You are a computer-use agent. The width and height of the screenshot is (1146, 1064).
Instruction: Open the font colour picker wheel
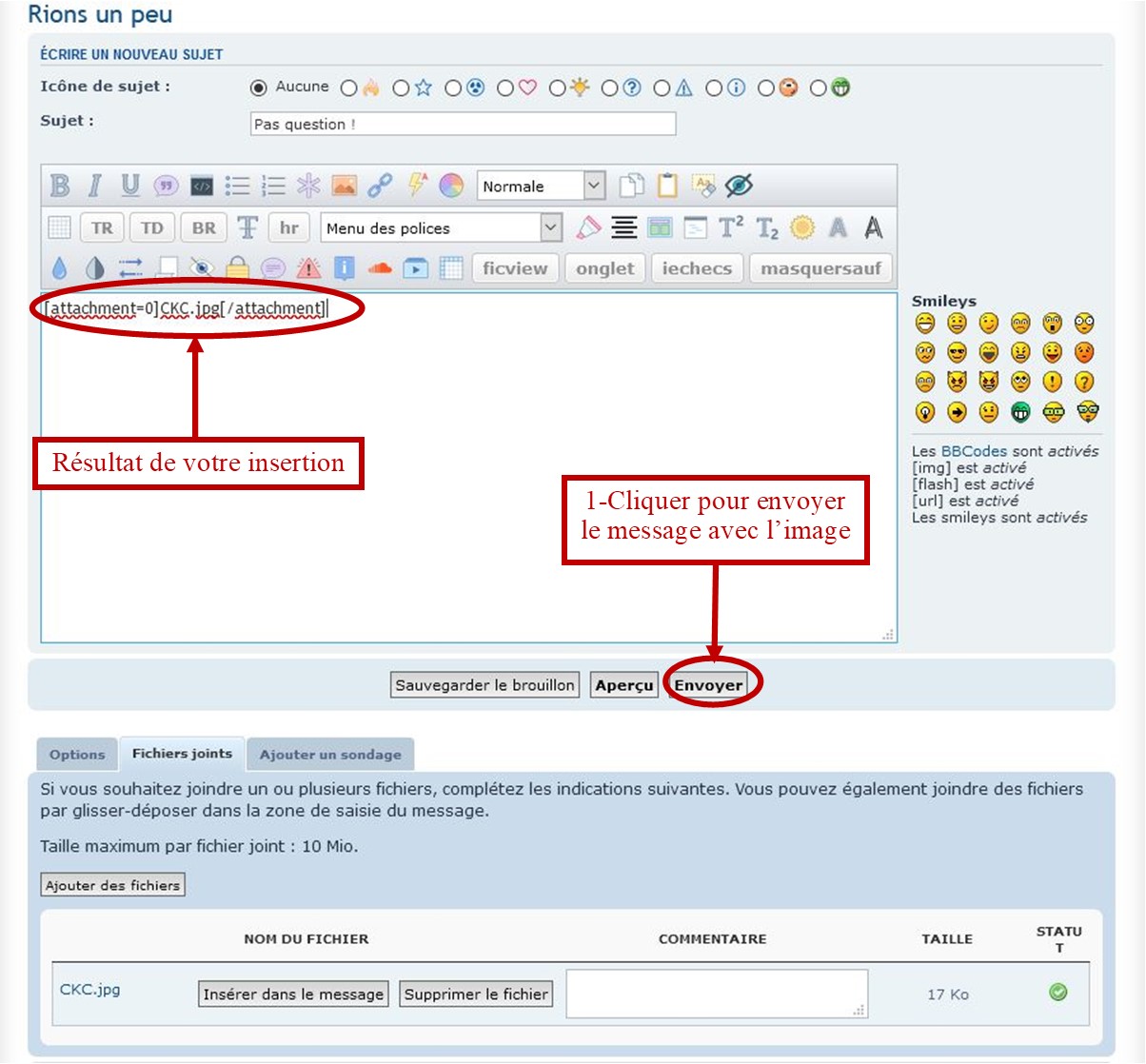tap(451, 186)
